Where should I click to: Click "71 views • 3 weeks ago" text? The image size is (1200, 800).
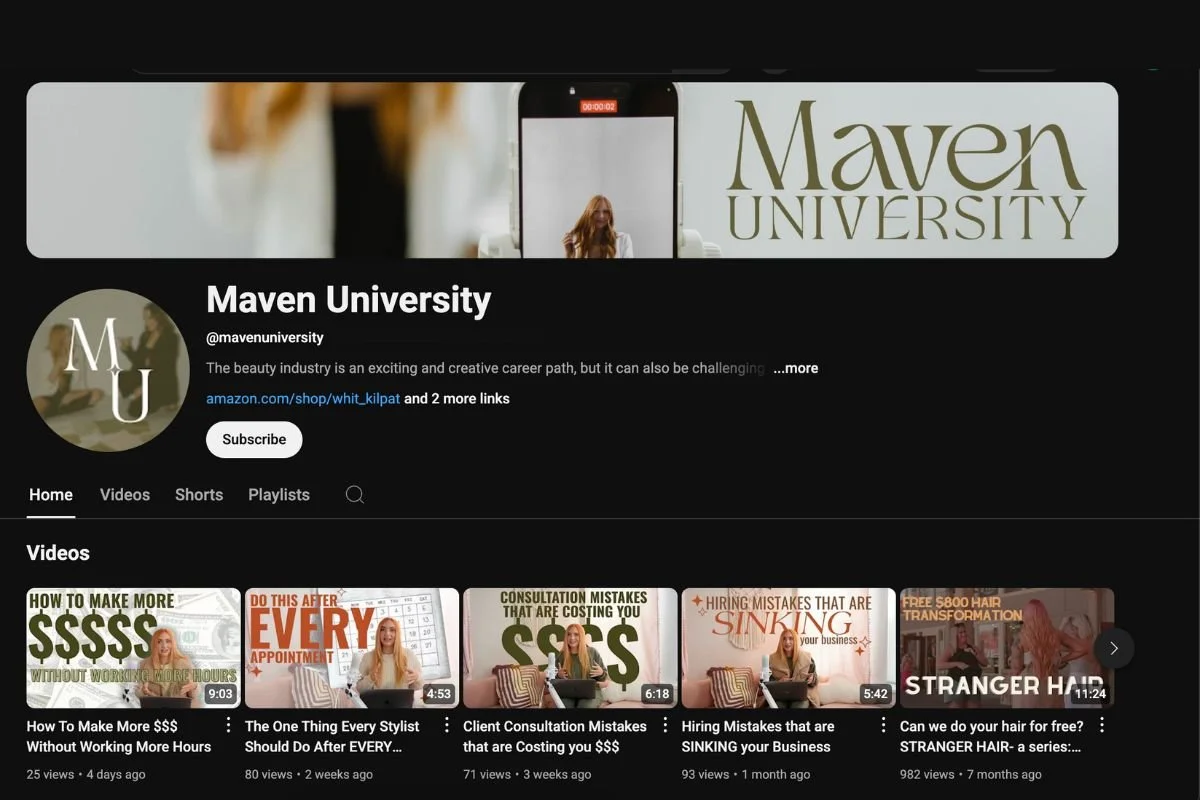click(x=527, y=774)
